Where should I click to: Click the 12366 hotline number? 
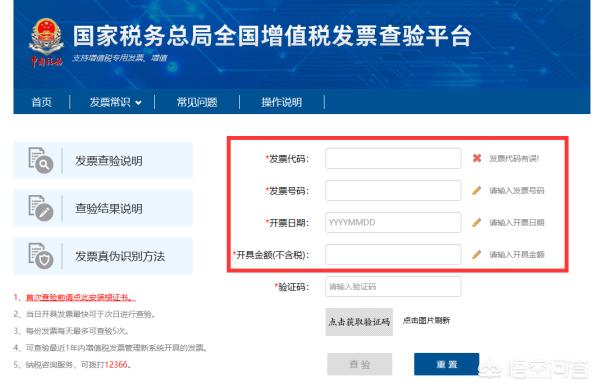(x=116, y=364)
